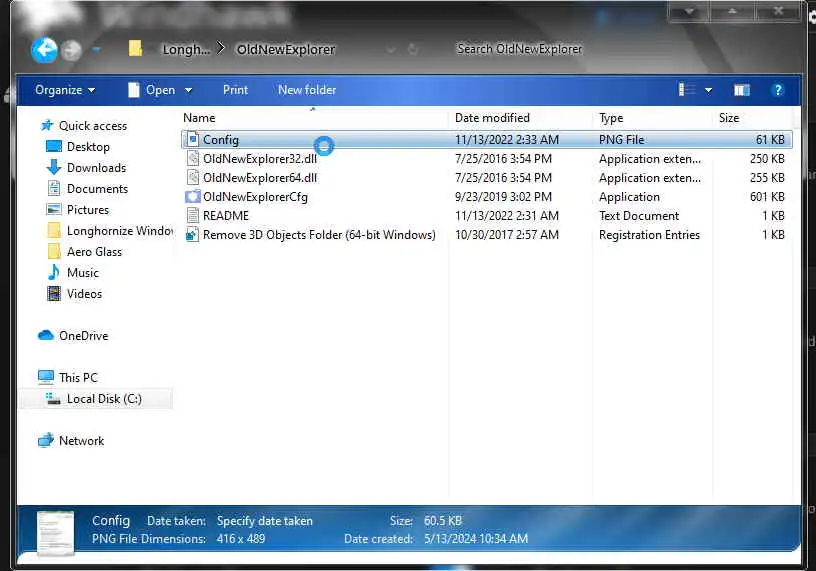Expand breadcrumb chevron after Longh...
The image size is (816, 571).
click(222, 49)
